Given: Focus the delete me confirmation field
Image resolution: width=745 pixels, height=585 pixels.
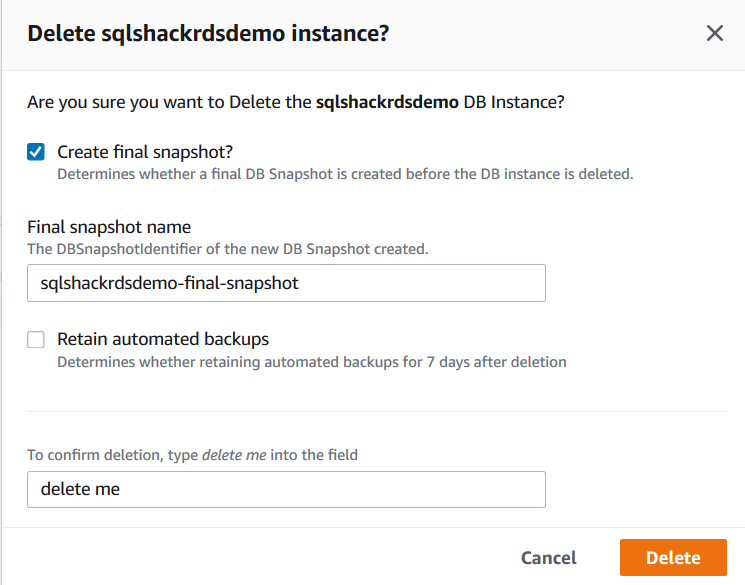Looking at the screenshot, I should click(x=286, y=490).
